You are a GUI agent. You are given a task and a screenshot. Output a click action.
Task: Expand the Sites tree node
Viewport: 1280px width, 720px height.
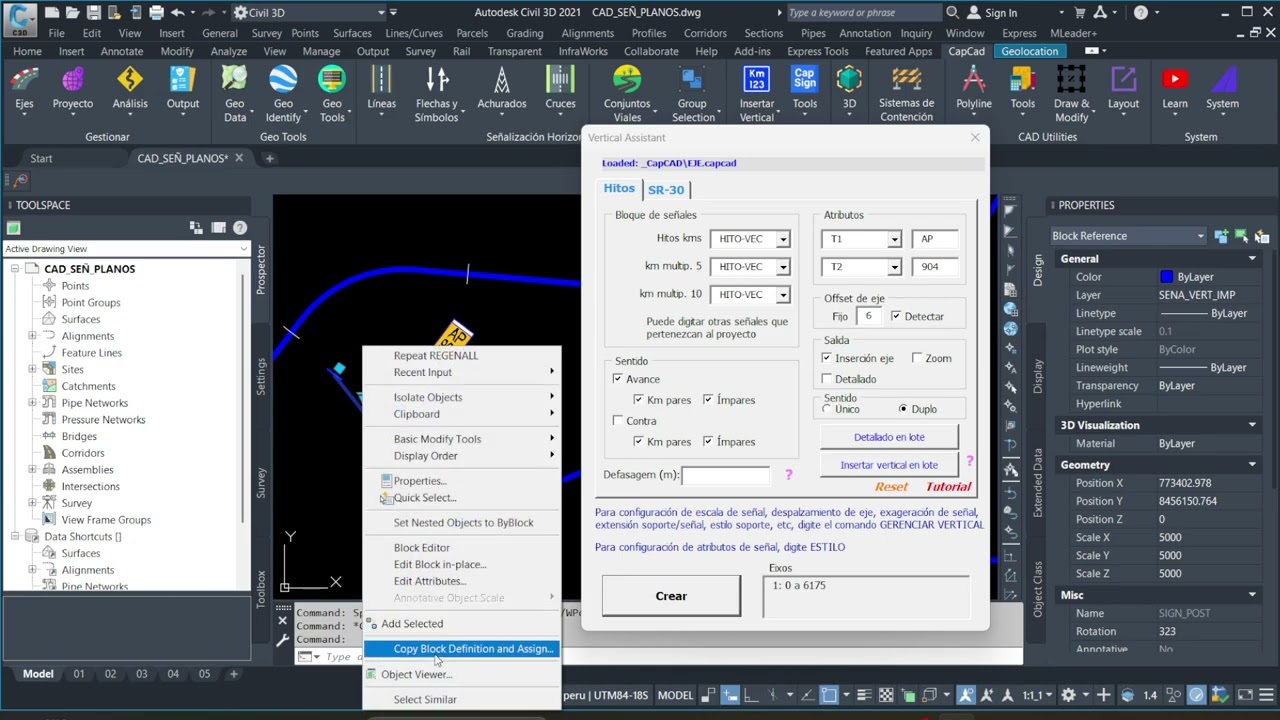[x=32, y=369]
